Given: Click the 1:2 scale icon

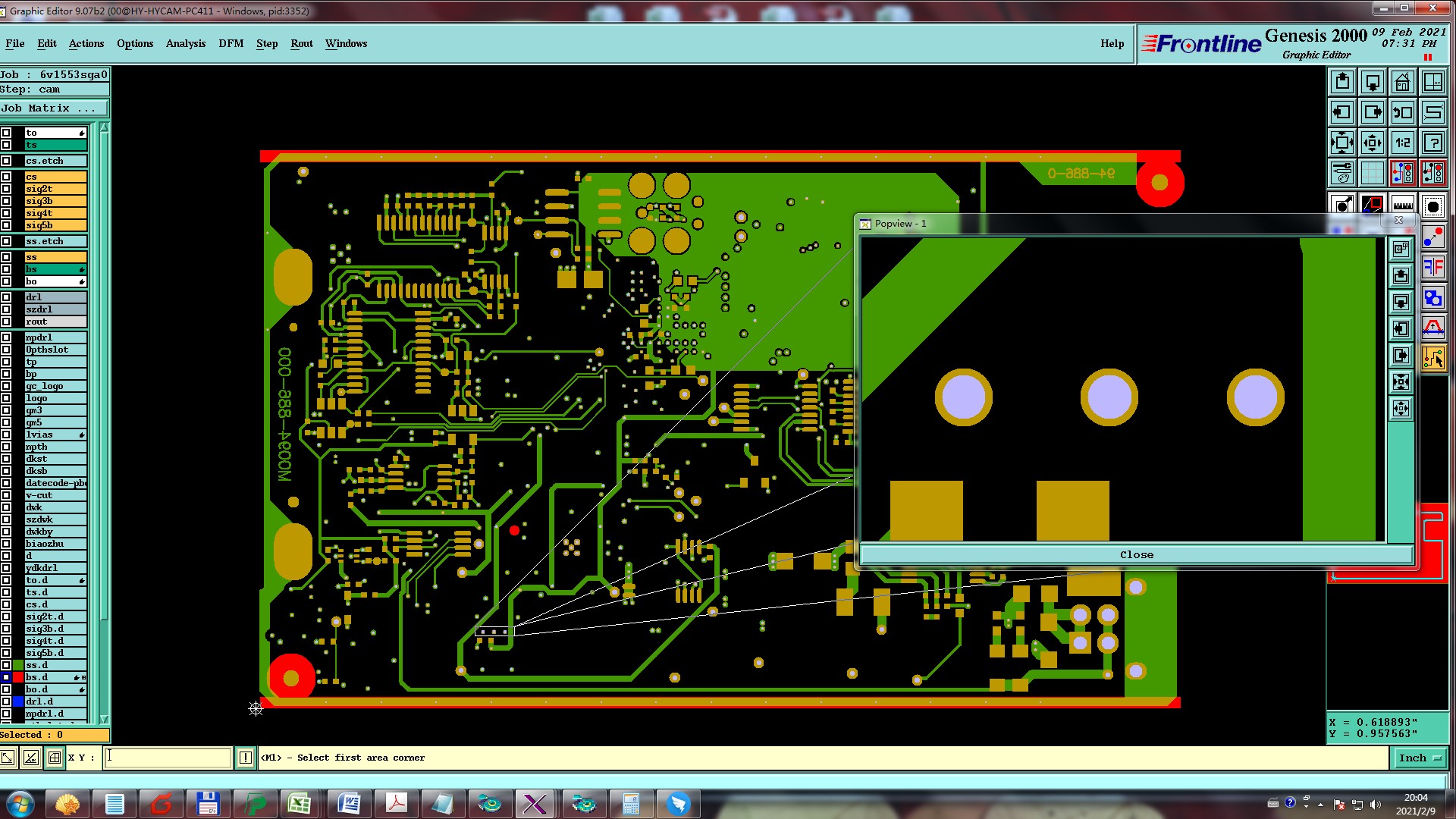Looking at the screenshot, I should click(1402, 143).
